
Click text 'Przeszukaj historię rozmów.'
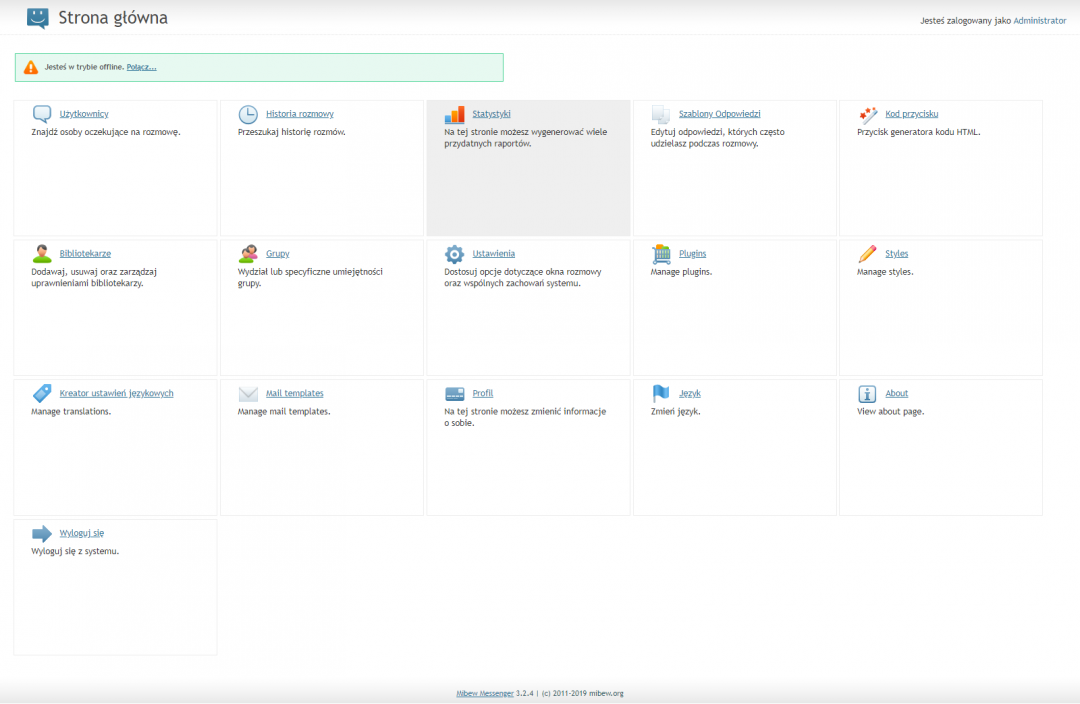291,132
